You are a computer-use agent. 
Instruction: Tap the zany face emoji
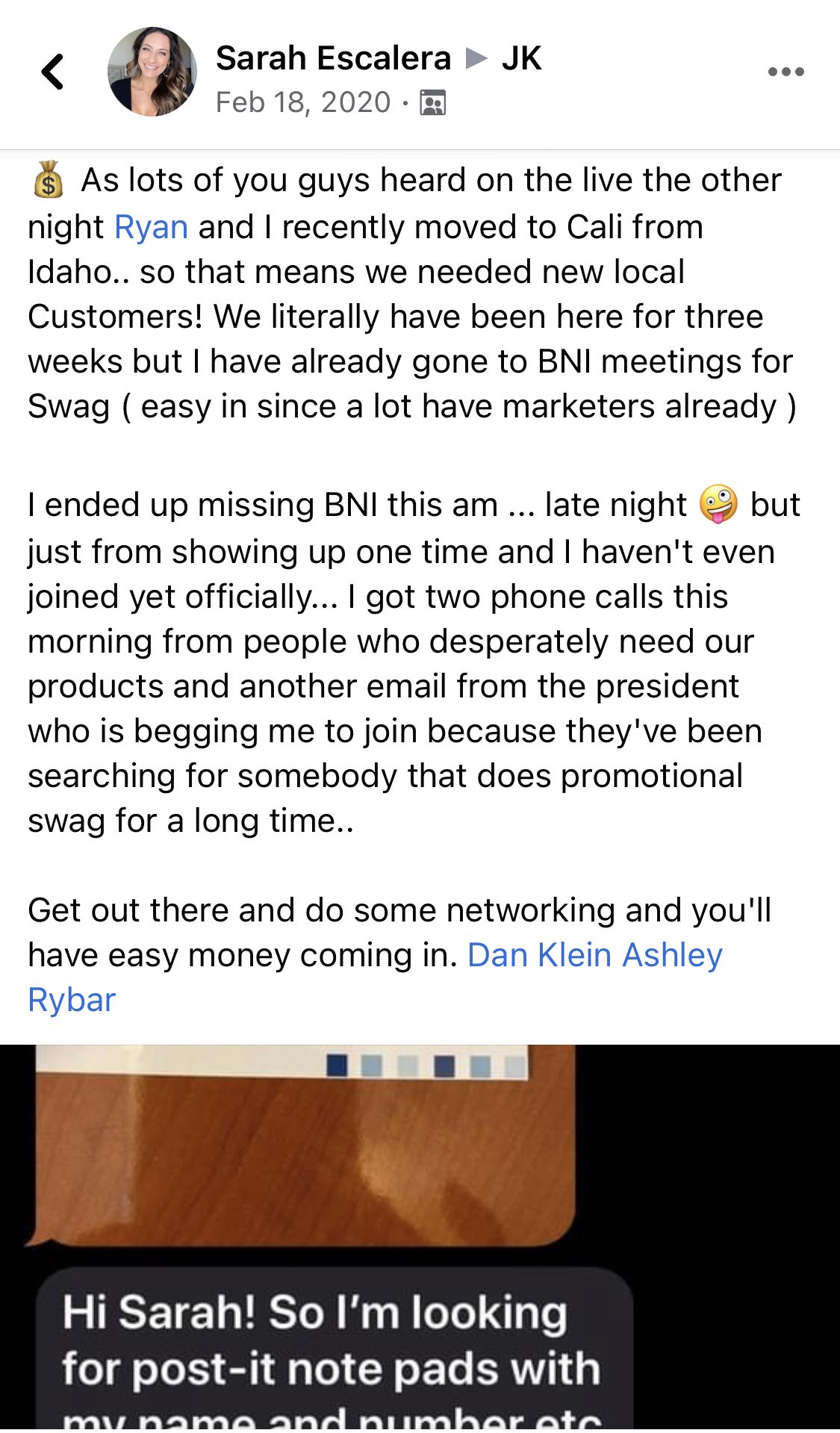pyautogui.click(x=718, y=504)
